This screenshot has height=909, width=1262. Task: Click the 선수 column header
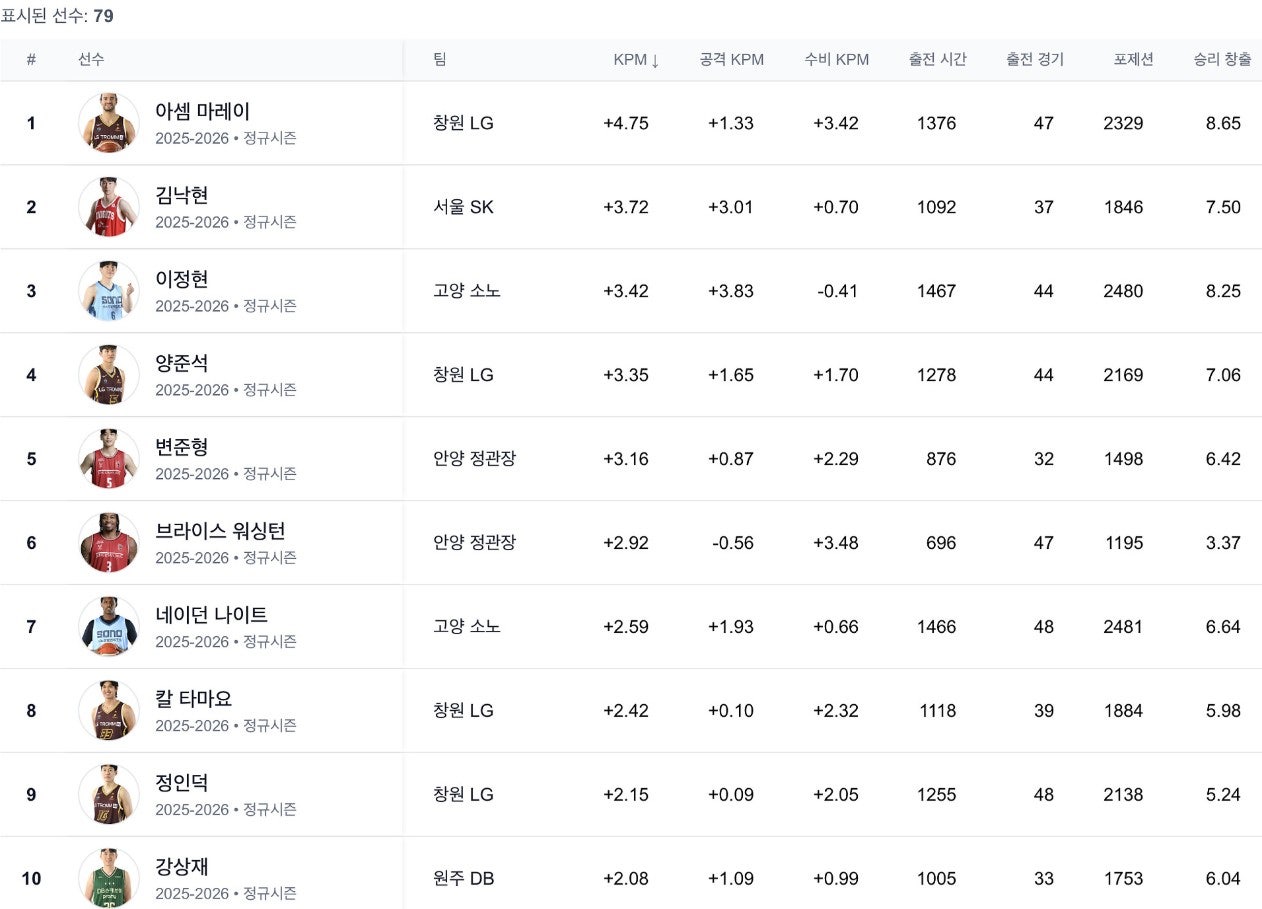click(91, 60)
